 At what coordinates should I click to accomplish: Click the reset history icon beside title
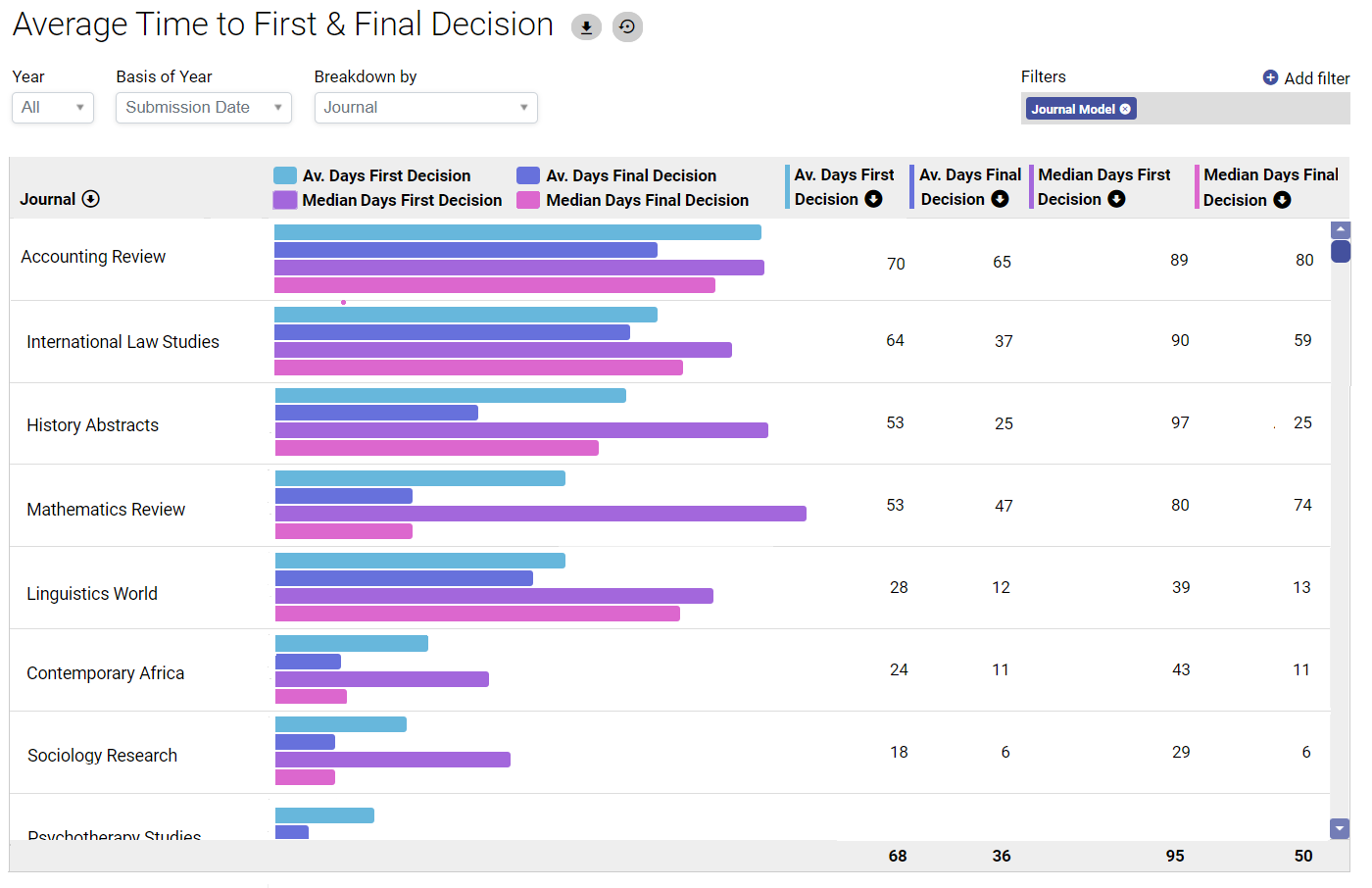[x=627, y=27]
